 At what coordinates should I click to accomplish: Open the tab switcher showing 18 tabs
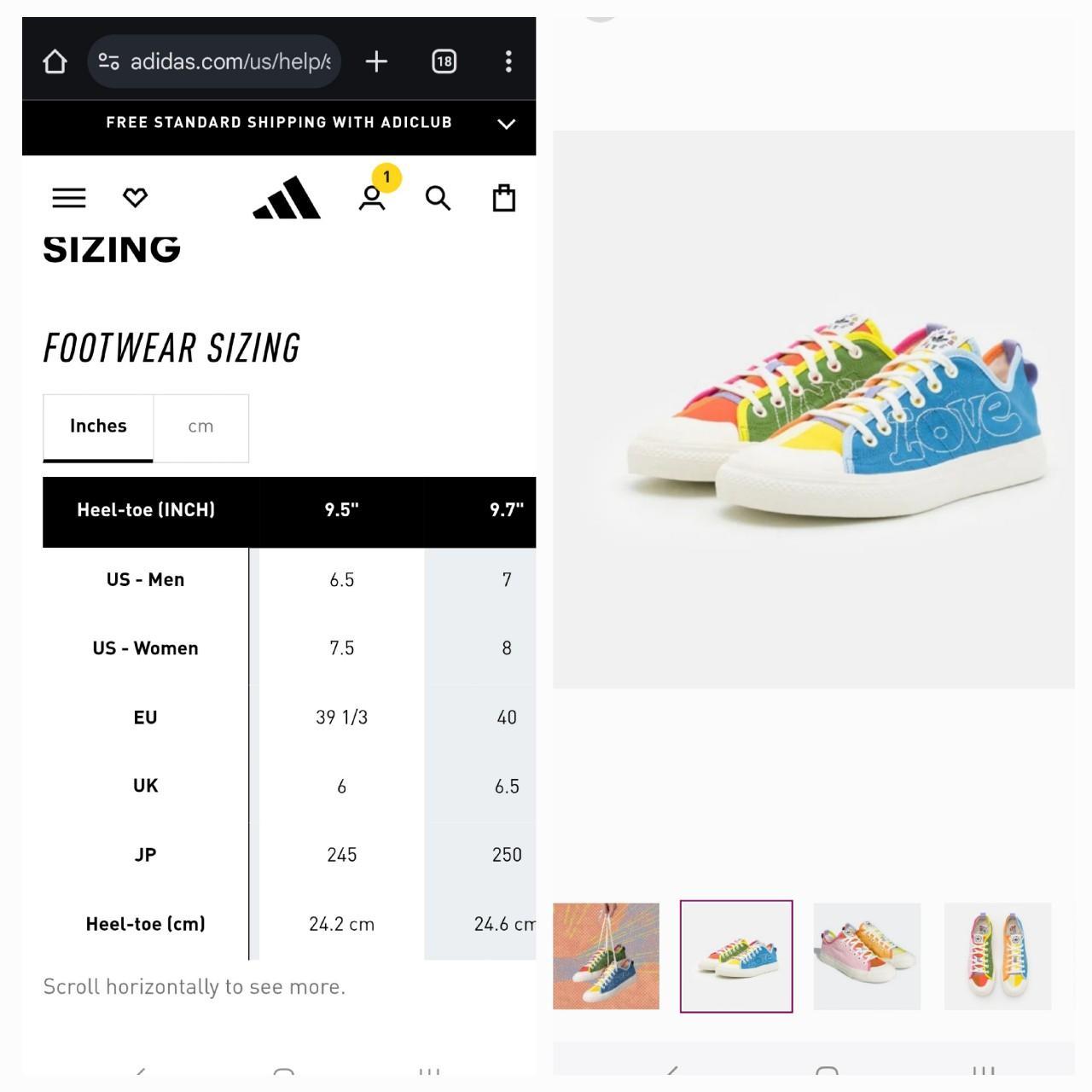coord(444,61)
